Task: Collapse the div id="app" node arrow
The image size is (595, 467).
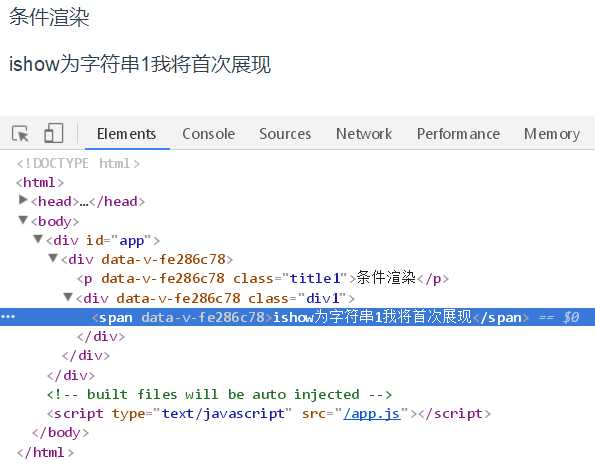Action: [38, 239]
